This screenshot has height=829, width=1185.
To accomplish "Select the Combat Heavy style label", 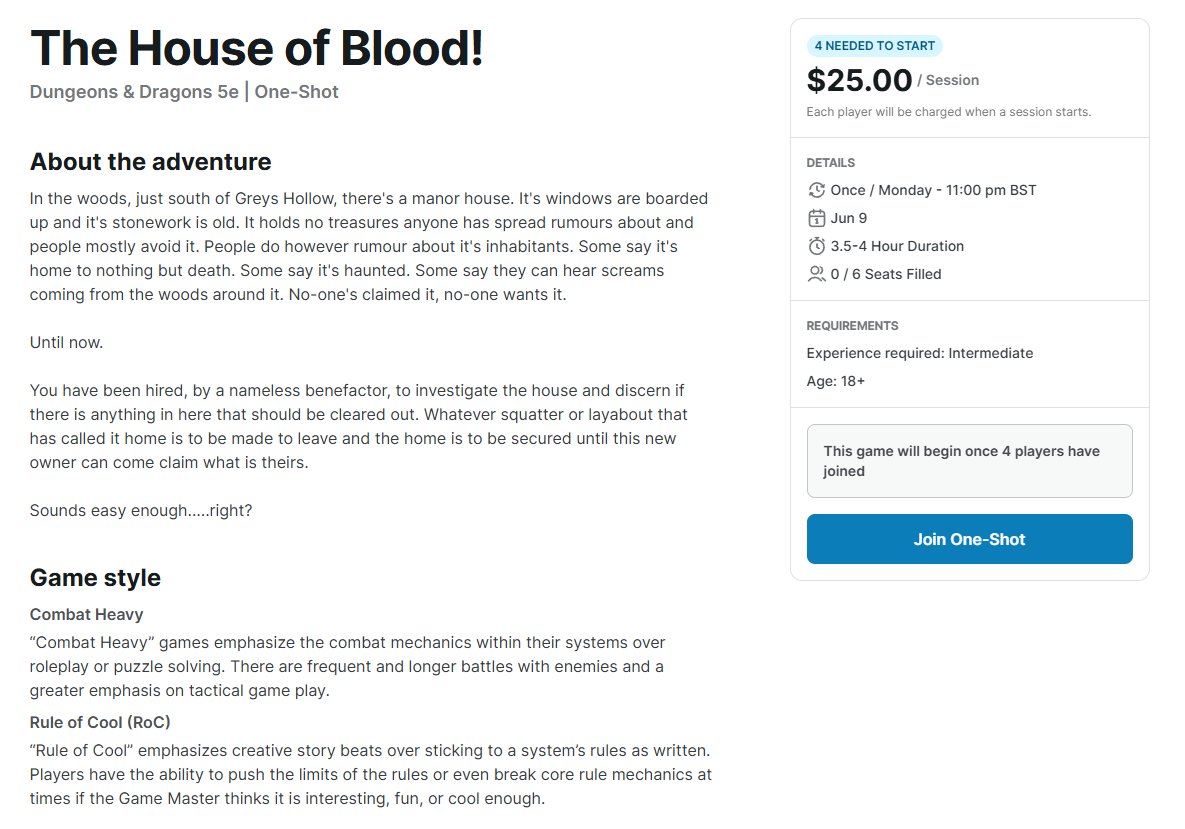I will [86, 614].
